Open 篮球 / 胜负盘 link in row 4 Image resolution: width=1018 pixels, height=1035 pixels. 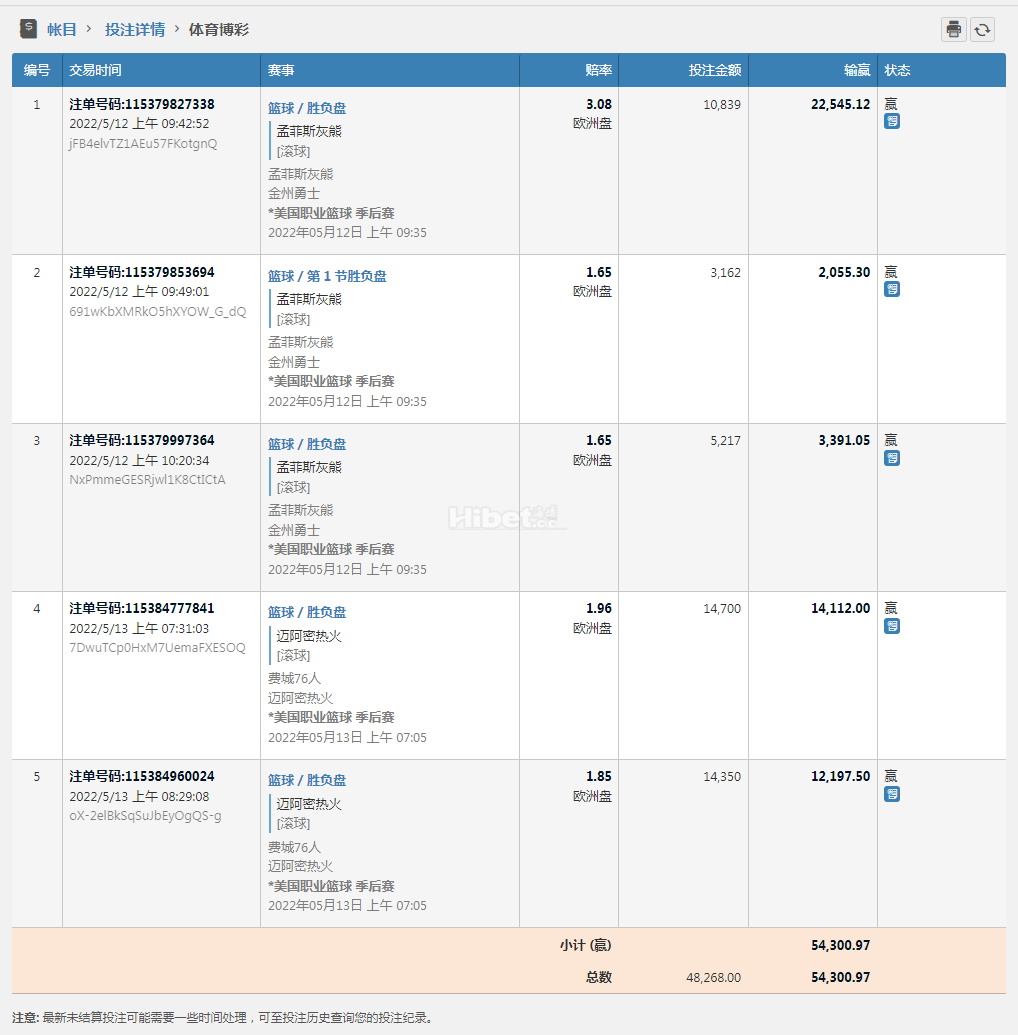pos(307,612)
